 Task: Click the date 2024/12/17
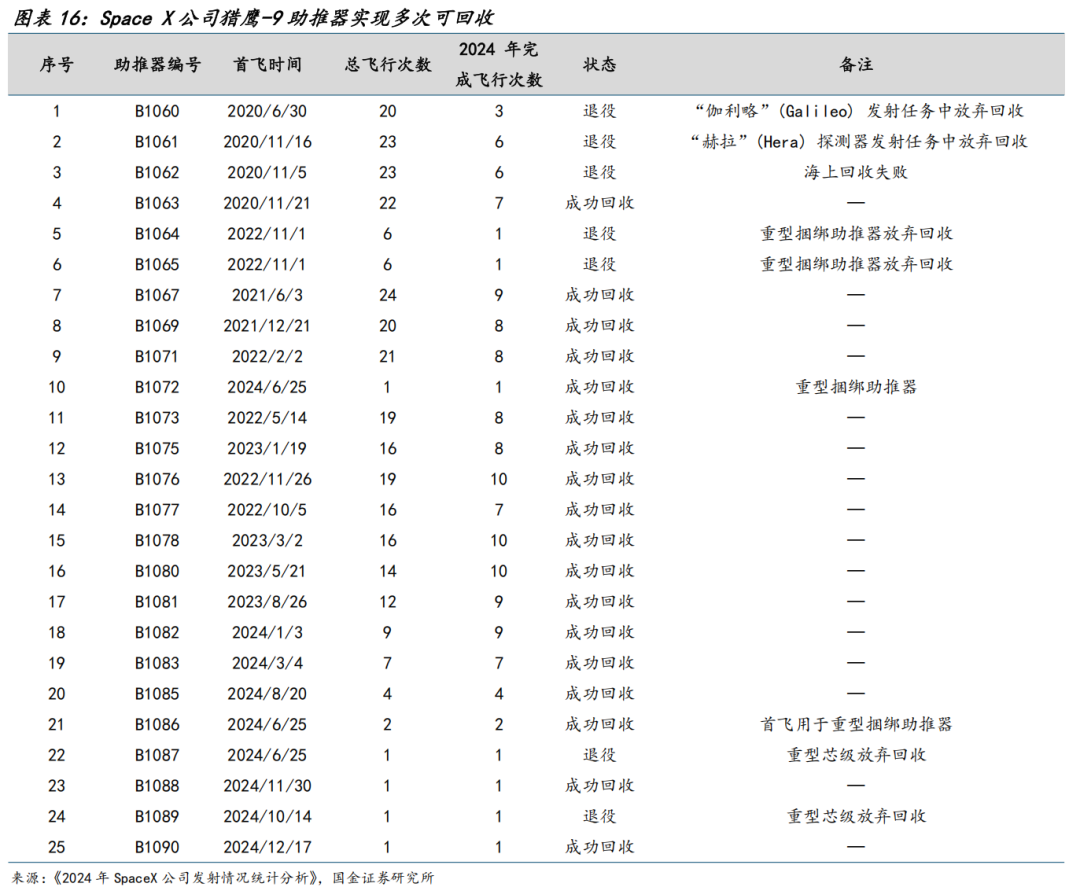coord(267,847)
